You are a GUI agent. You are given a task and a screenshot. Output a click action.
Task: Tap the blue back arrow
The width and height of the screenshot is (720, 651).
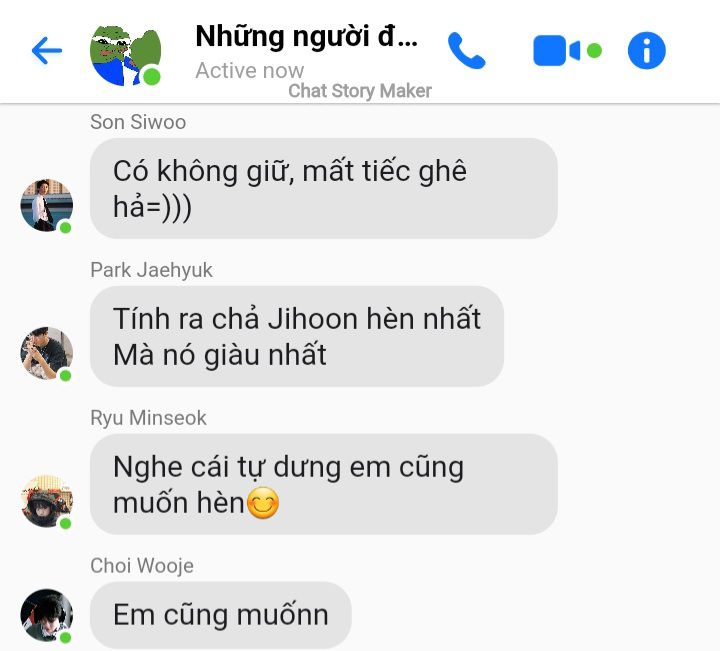[x=47, y=51]
